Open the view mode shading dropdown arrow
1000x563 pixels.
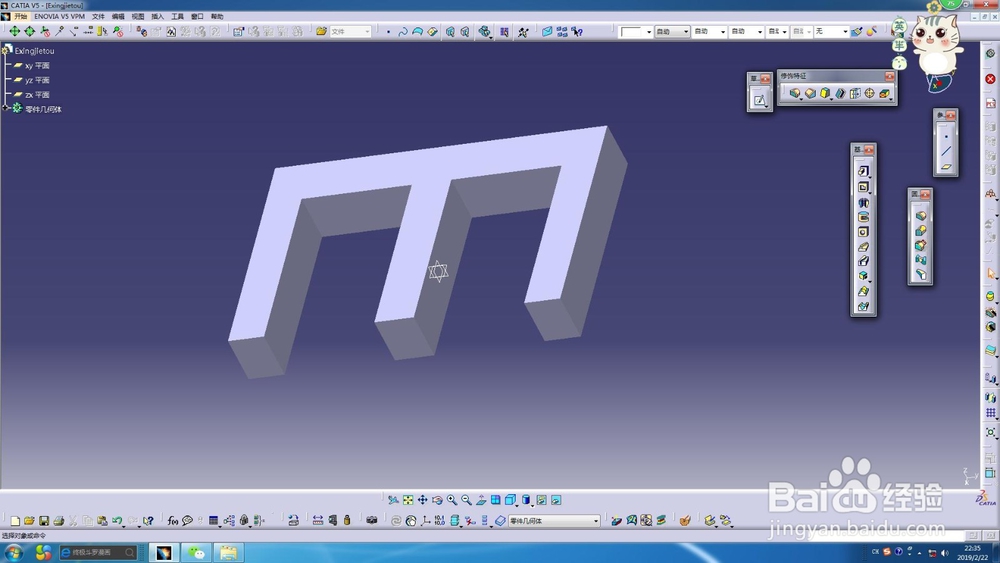[x=533, y=504]
